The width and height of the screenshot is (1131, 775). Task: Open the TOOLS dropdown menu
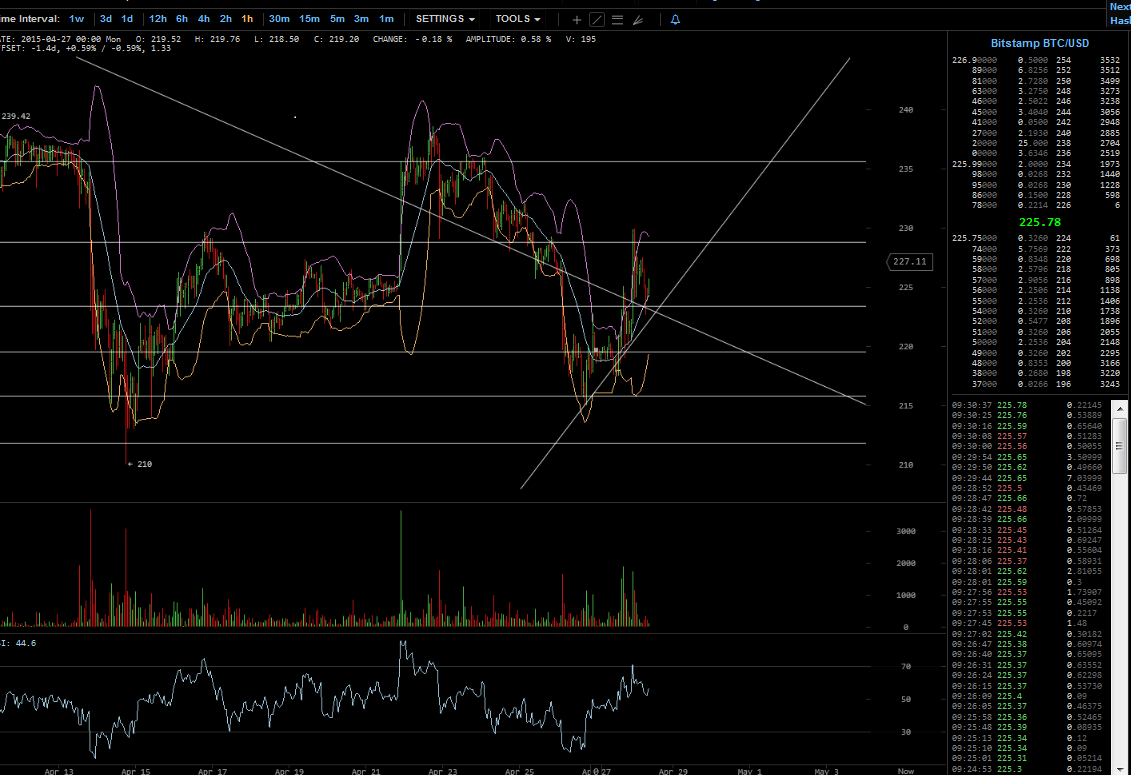click(518, 19)
